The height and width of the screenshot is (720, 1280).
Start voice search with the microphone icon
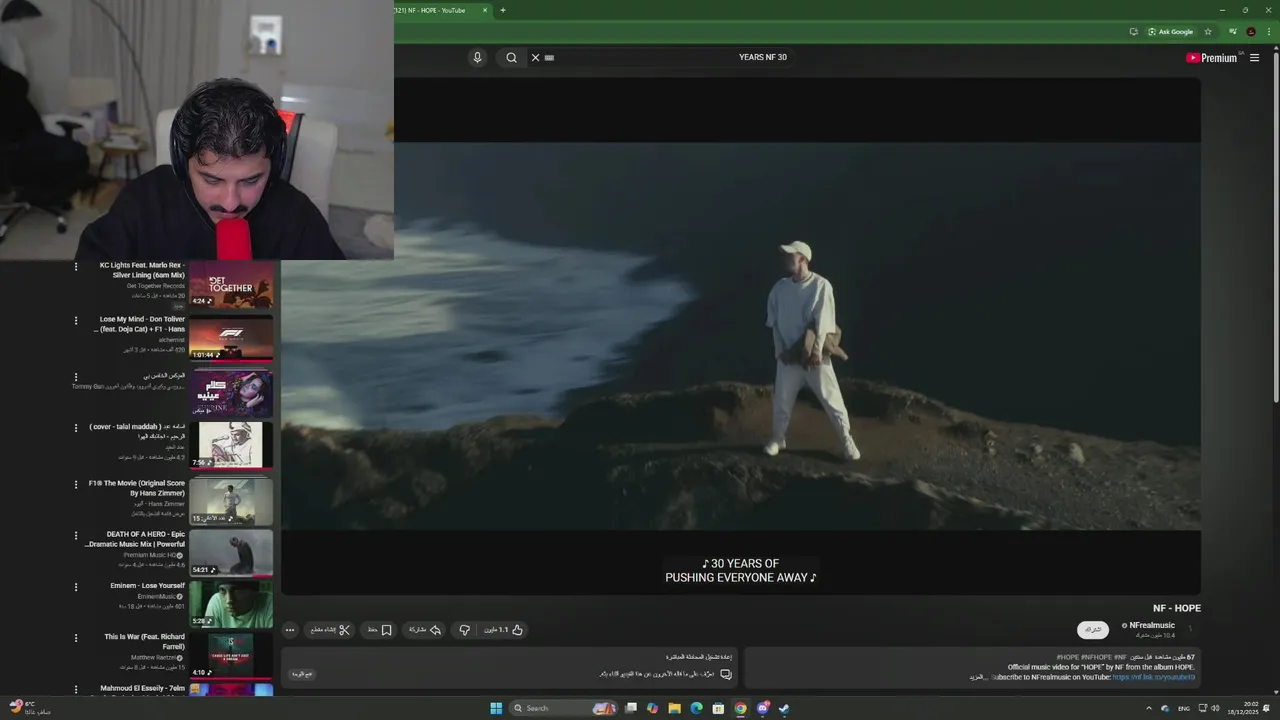pos(477,57)
